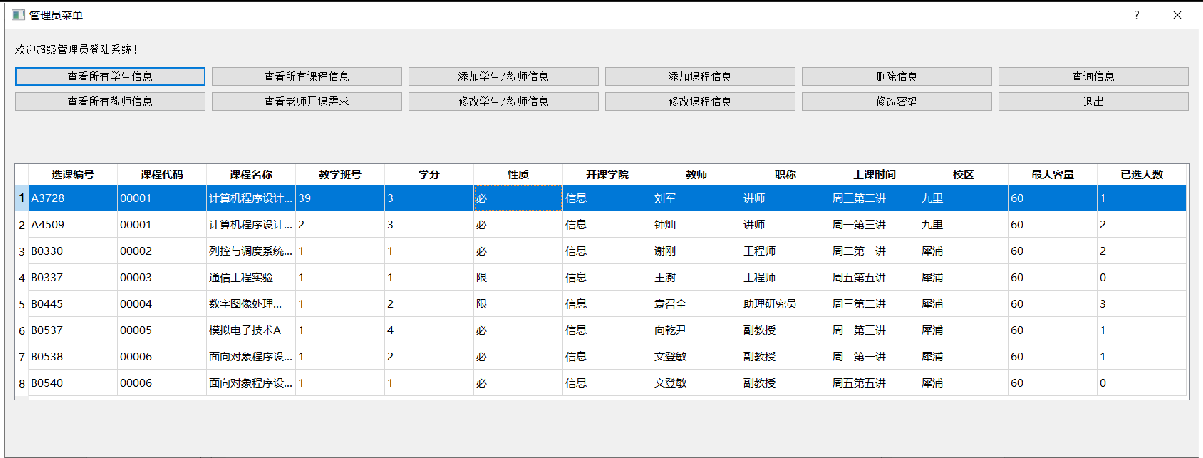The height and width of the screenshot is (458, 1203).
Task: Click enrolled count 3 in row B0445
Action: coord(1141,303)
